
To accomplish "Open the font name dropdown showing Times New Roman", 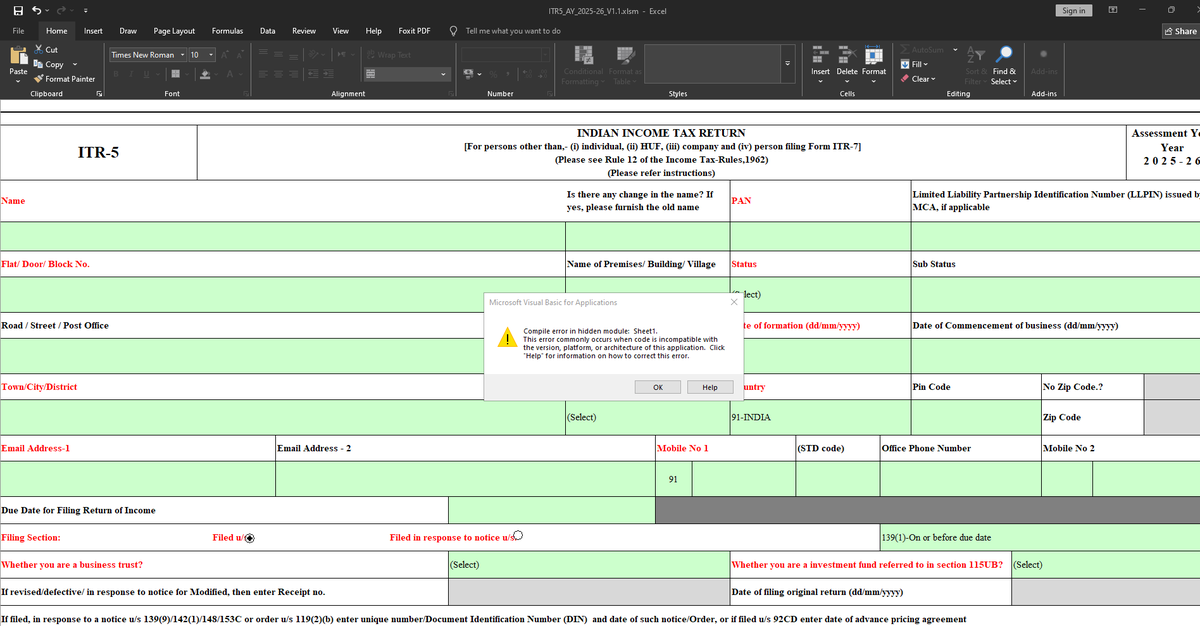I will pyautogui.click(x=183, y=54).
